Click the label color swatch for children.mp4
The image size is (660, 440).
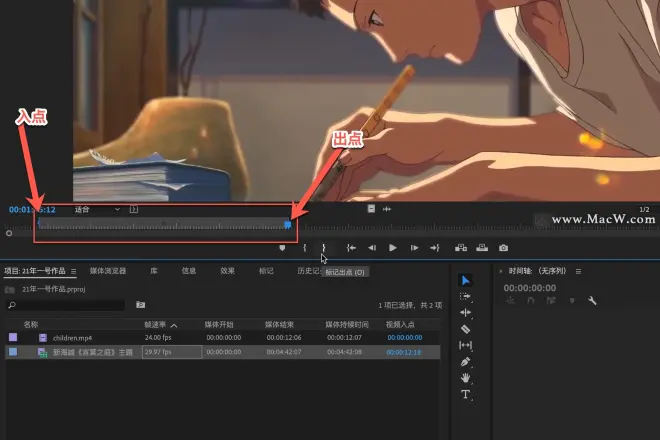click(x=13, y=337)
